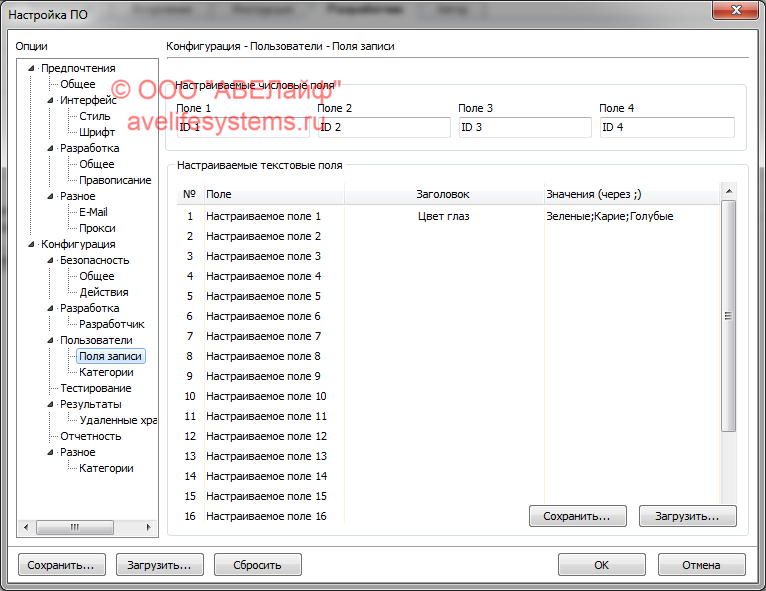
Task: Open the Тестирование tree item
Action: coord(95,388)
